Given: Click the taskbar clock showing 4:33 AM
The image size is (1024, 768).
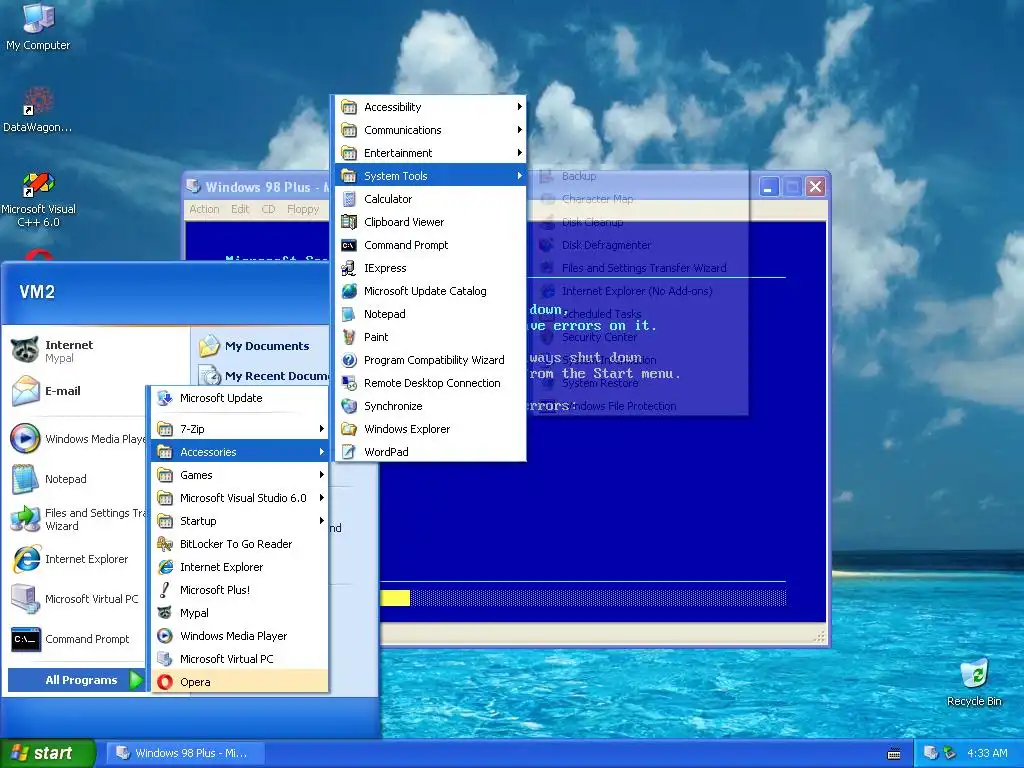Looking at the screenshot, I should click(x=987, y=753).
